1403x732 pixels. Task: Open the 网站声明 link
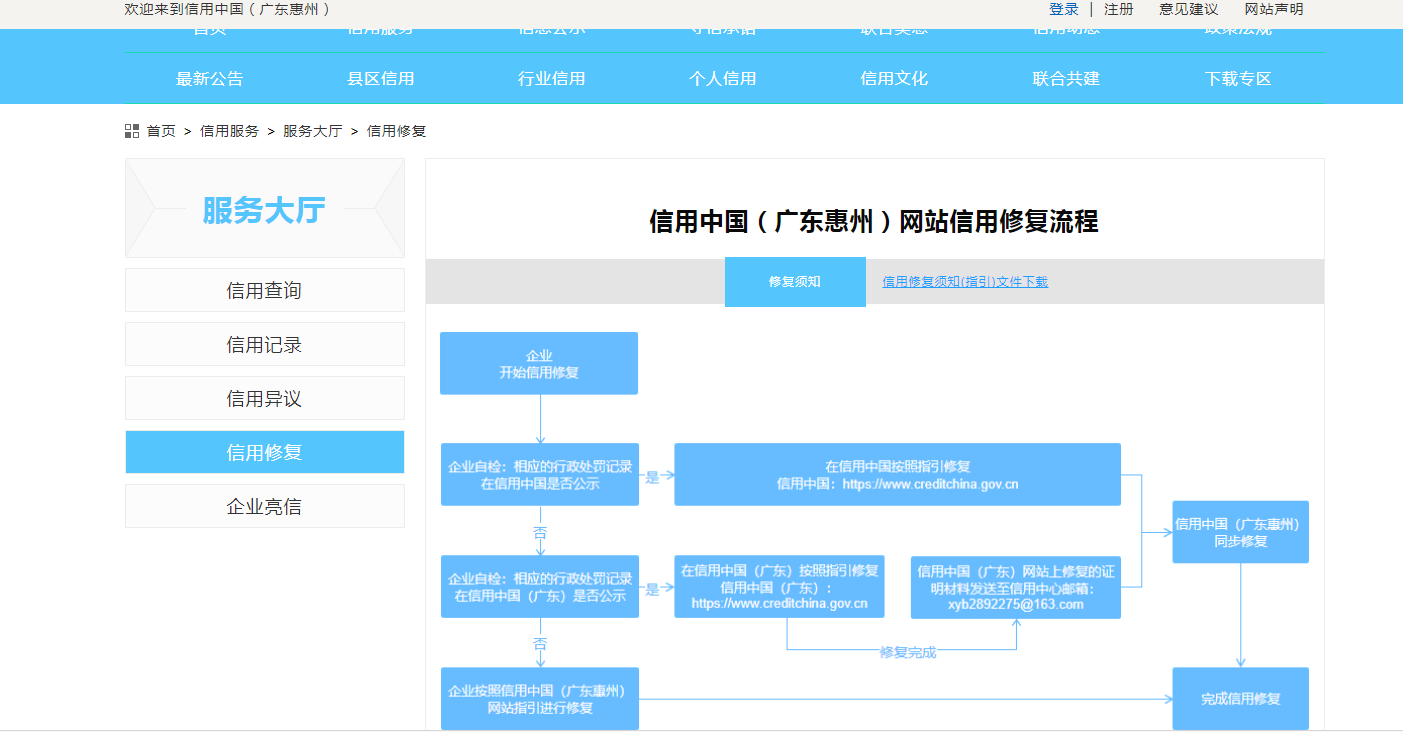[x=1274, y=9]
